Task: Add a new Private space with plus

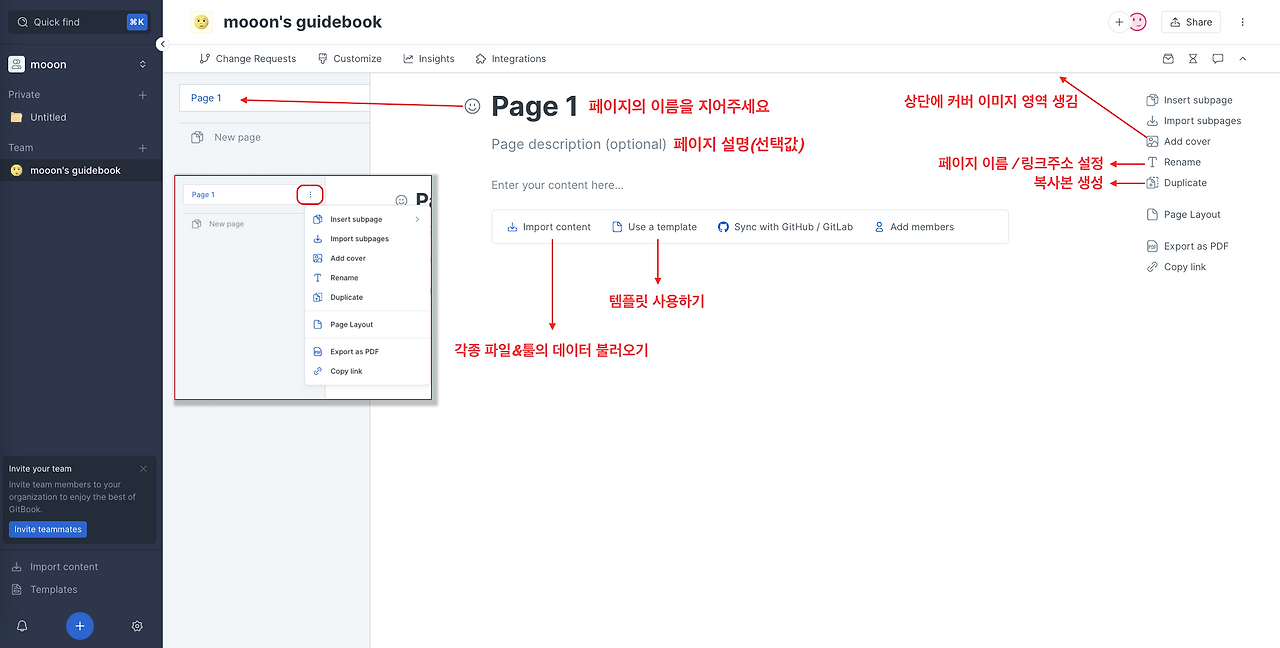Action: [142, 95]
